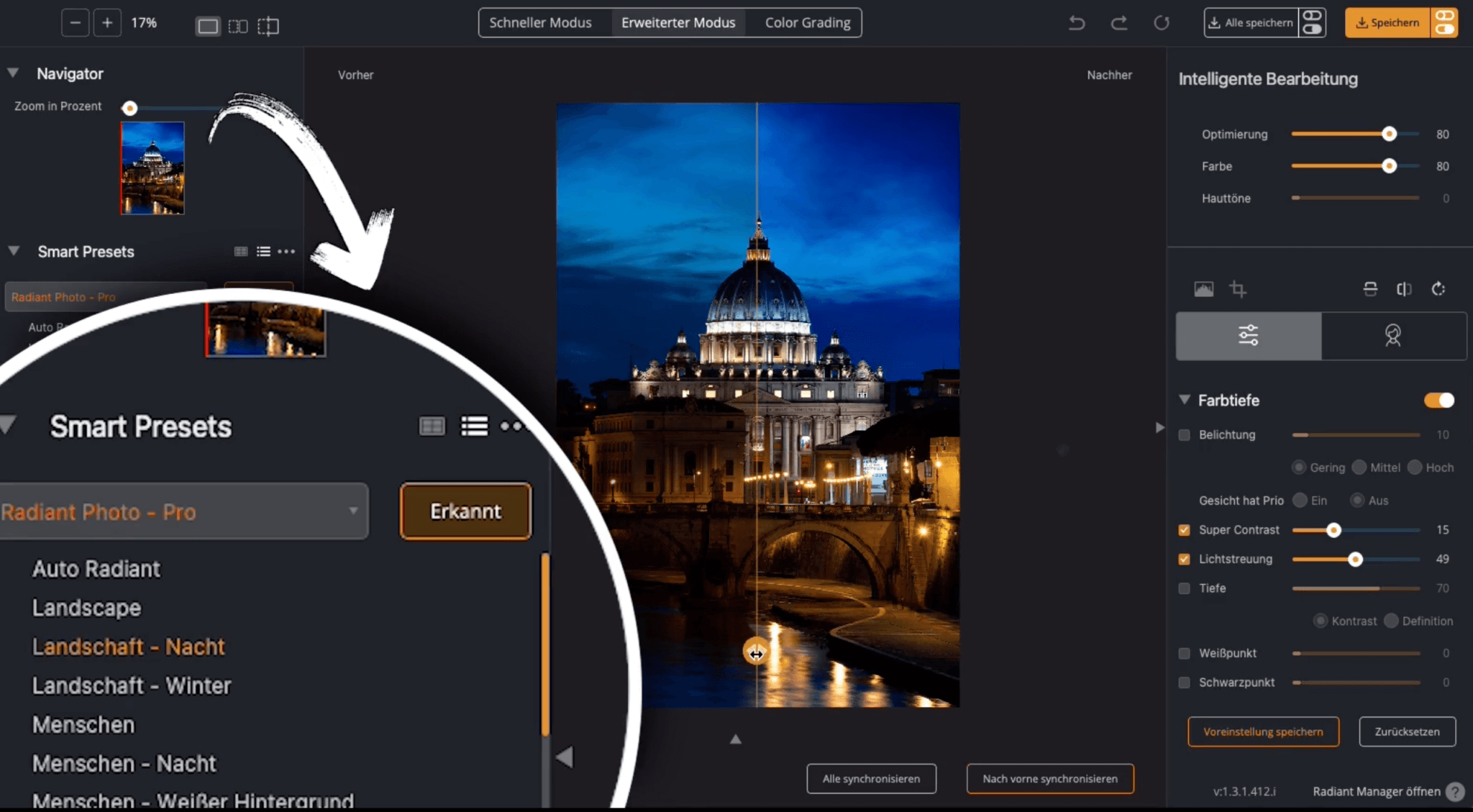Switch to the portrait adjustments panel
The image size is (1473, 812).
[1394, 335]
